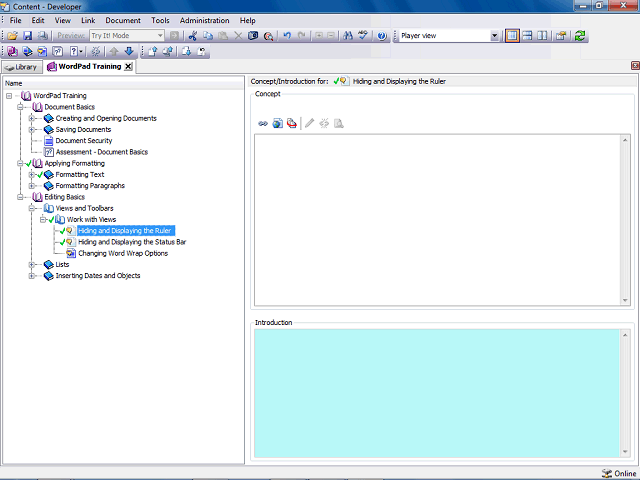
Task: Open the Administration menu
Action: 204,20
